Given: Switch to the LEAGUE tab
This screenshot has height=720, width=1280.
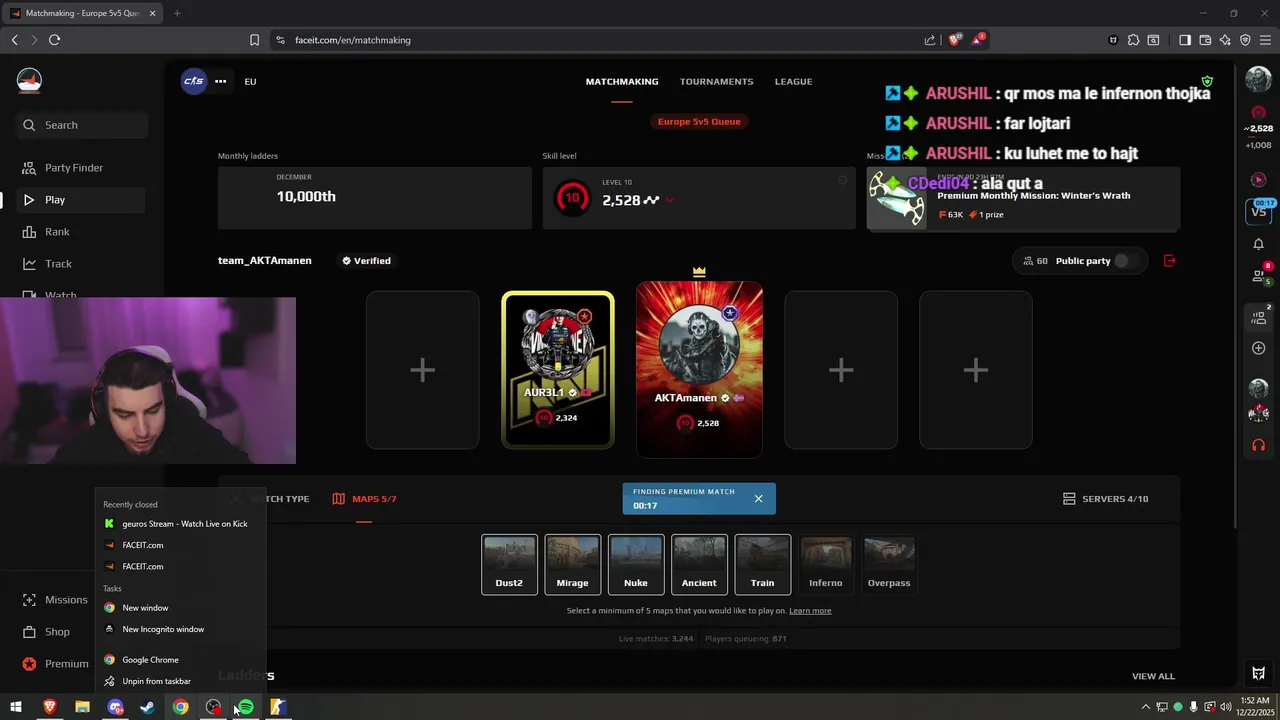Looking at the screenshot, I should 793,82.
